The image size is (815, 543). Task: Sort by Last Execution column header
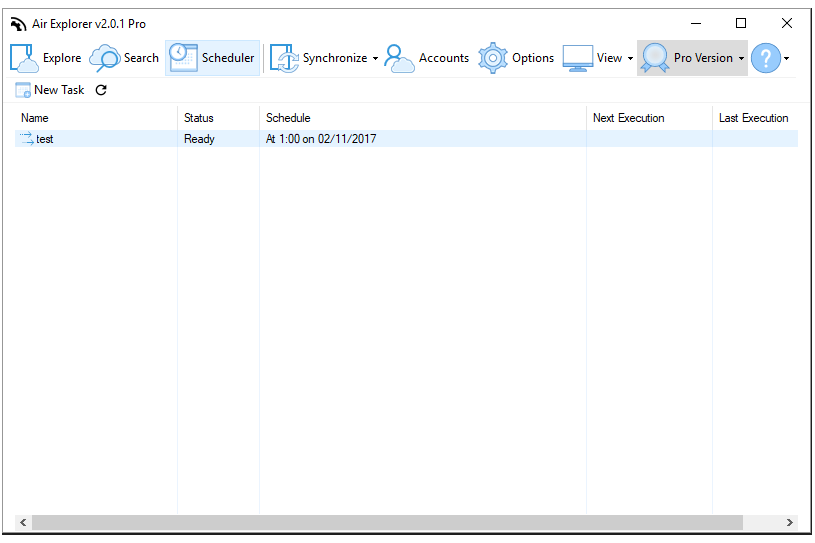[x=755, y=118]
